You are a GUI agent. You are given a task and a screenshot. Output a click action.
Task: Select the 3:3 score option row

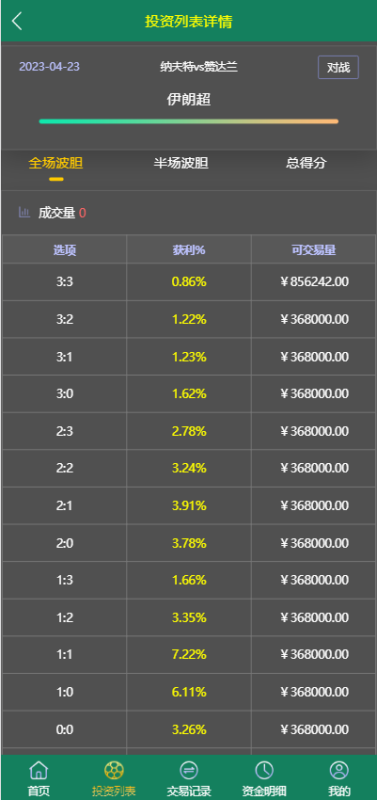coord(189,282)
